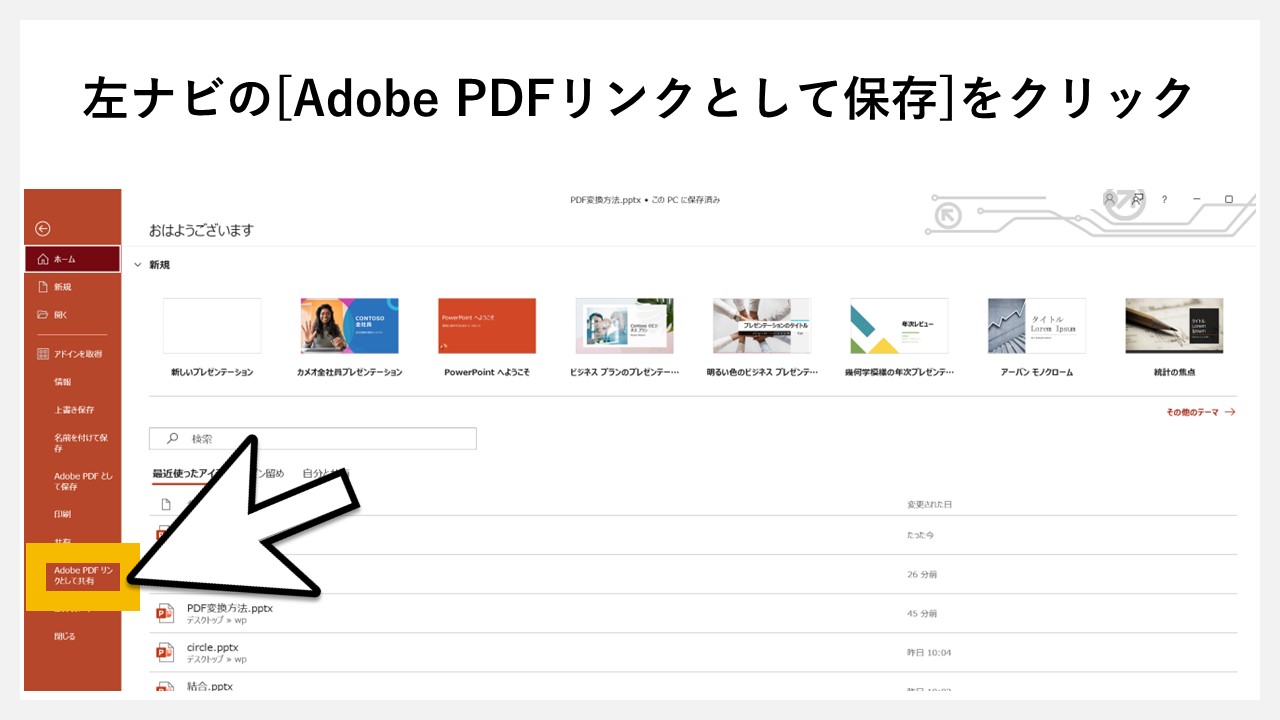Switch to the ピン留め tab
Viewport: 1280px width, 720px height.
coord(270,473)
